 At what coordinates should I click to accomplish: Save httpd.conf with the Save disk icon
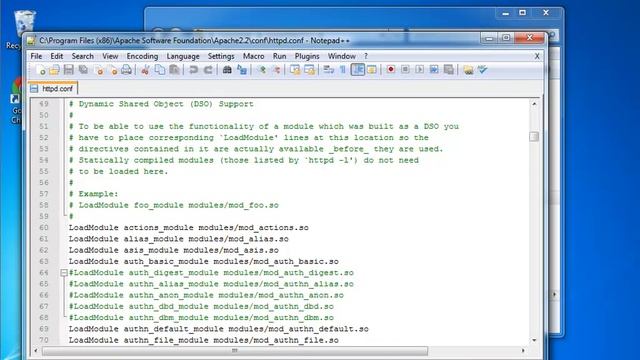point(69,70)
